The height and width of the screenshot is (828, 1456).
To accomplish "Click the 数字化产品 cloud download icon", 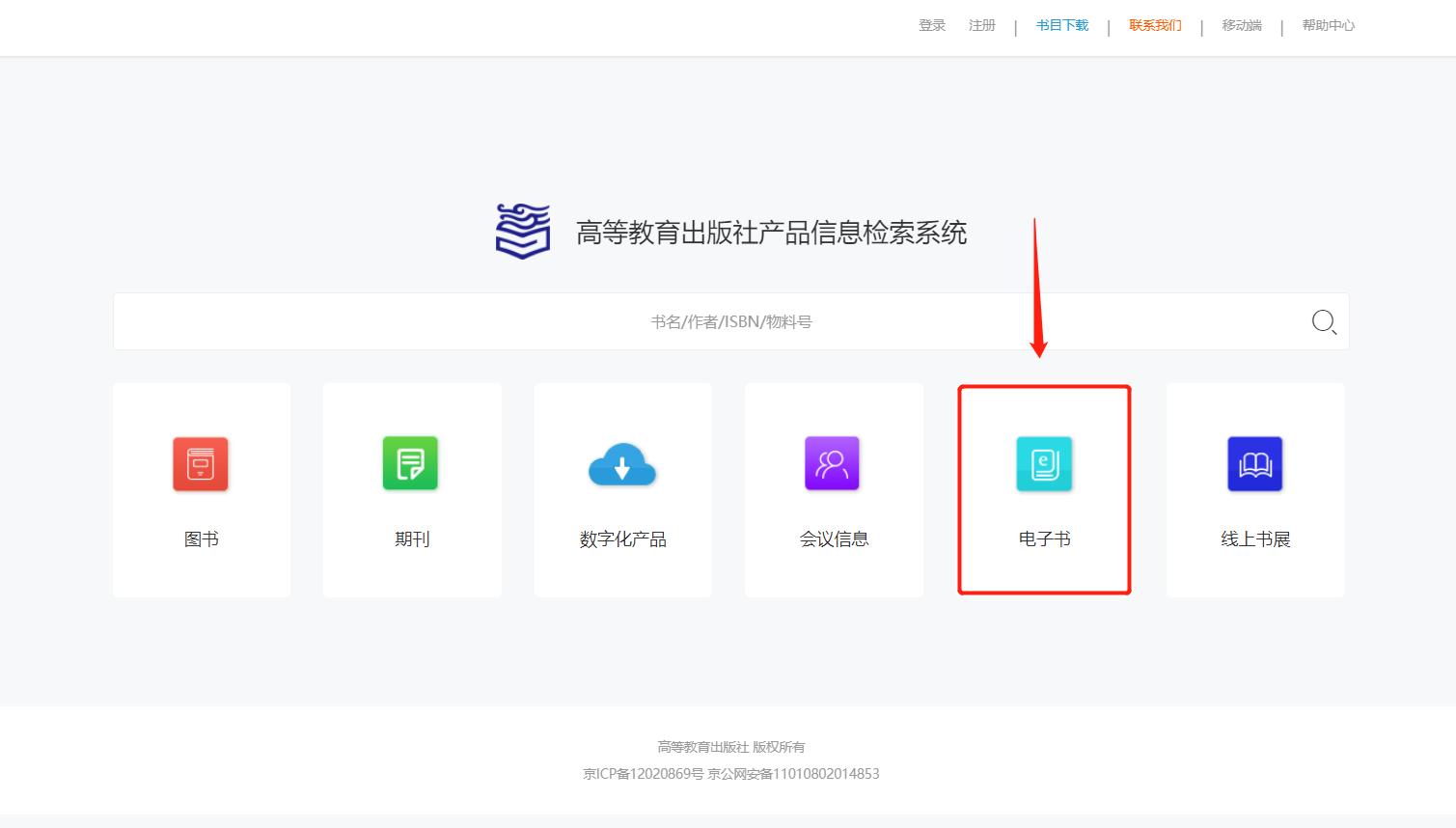I will 622,463.
